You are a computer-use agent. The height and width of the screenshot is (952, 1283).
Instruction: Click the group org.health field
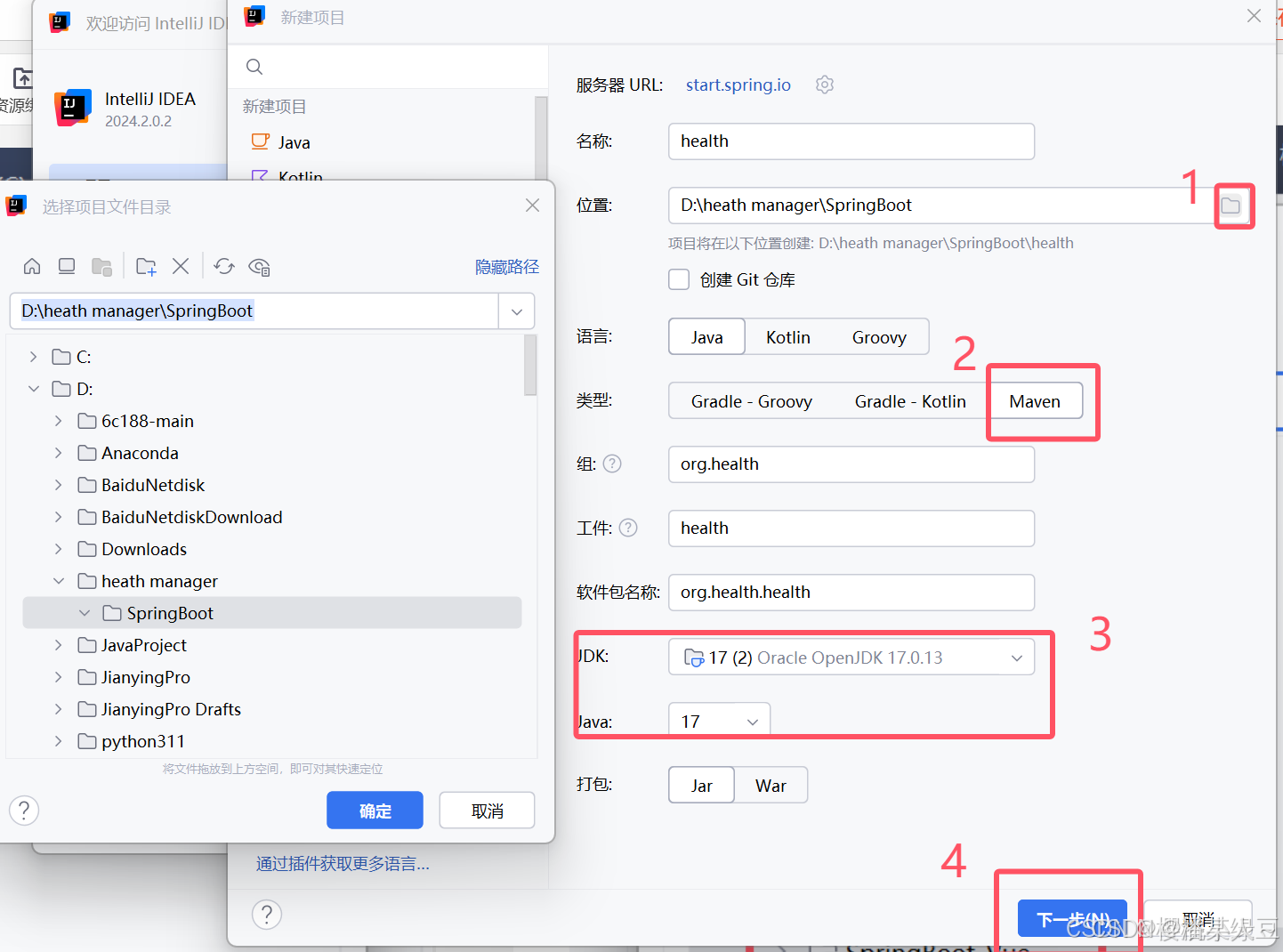click(851, 464)
